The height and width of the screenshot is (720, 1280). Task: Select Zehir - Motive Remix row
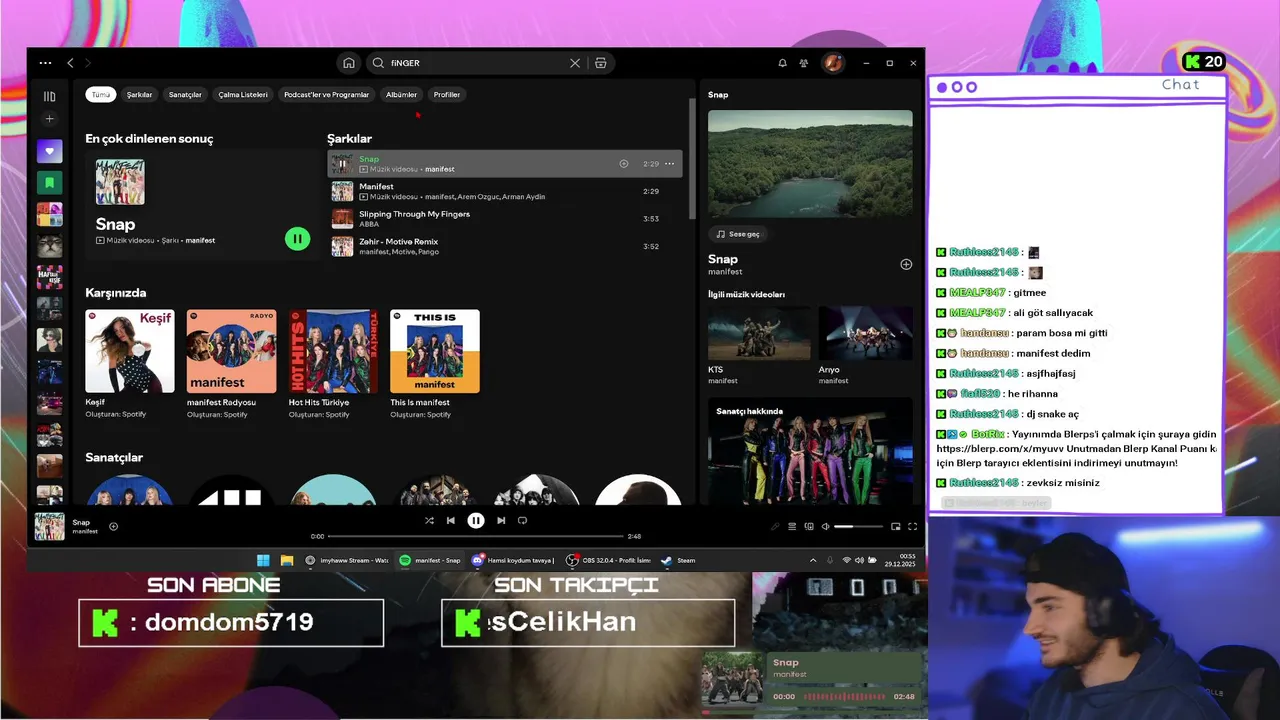(x=505, y=246)
